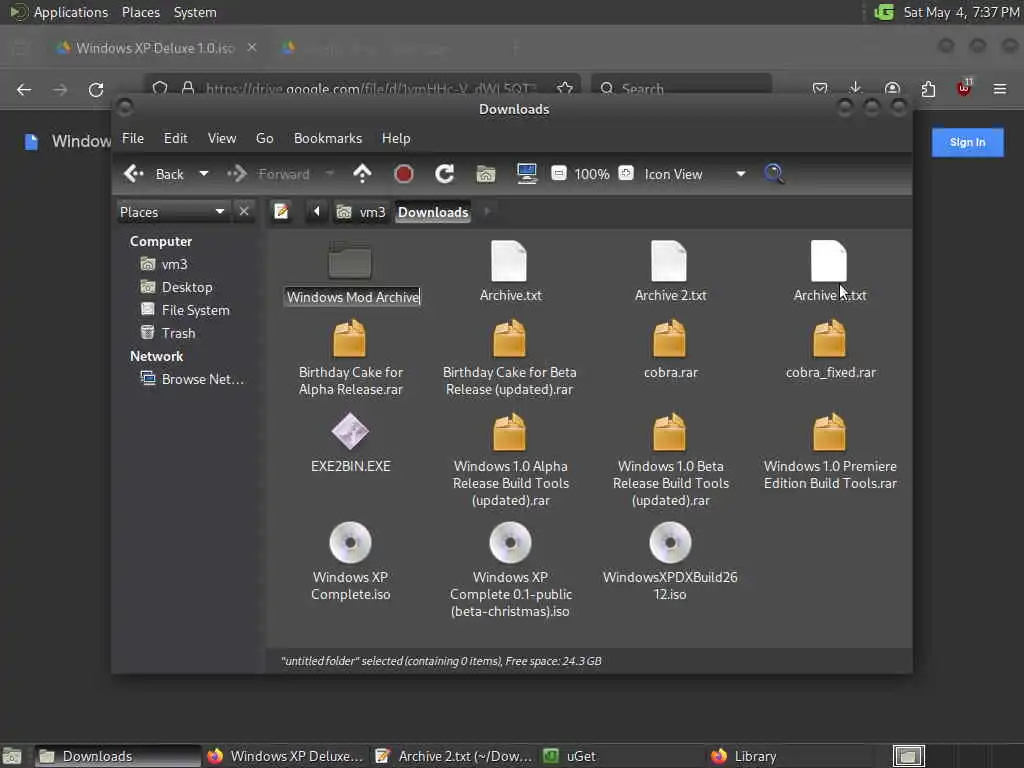Screen dimensions: 1024x768
Task: Select Windows XP Complete 0.1-public iso
Action: click(x=510, y=542)
